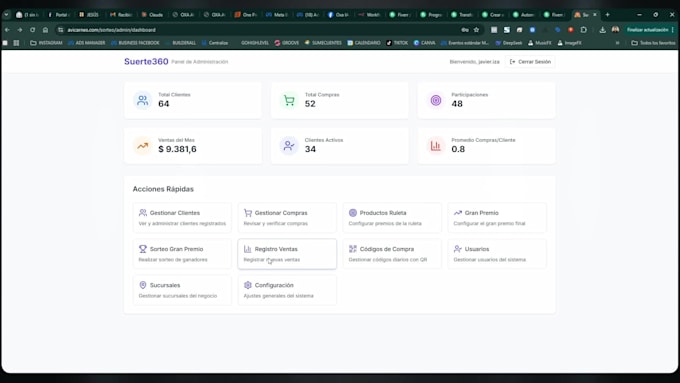Click Total Compras cart icon
The height and width of the screenshot is (383, 680).
289,100
